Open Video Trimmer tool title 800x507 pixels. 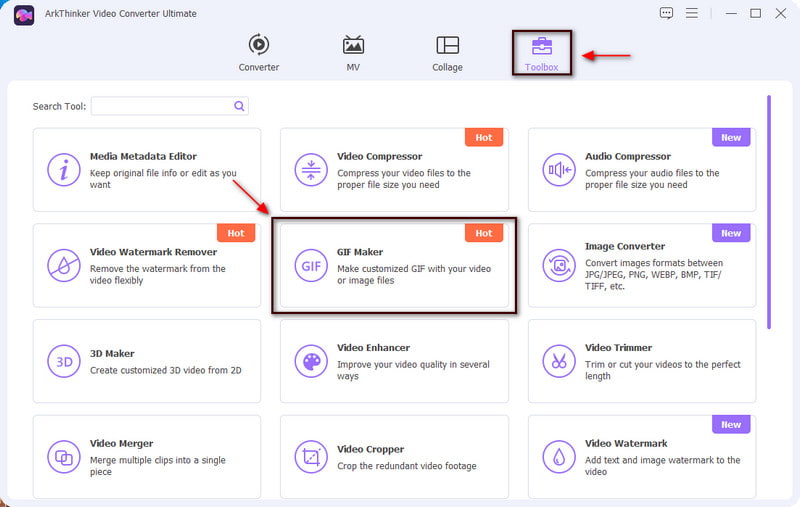coord(618,348)
